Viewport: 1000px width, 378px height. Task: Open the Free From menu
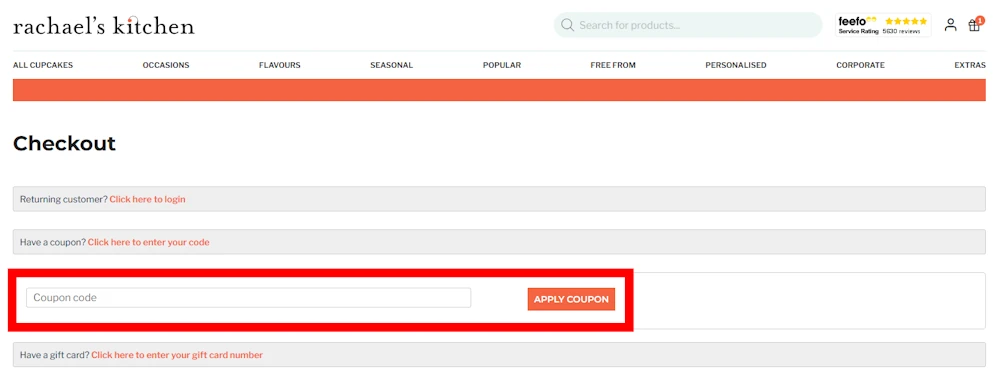(x=613, y=65)
